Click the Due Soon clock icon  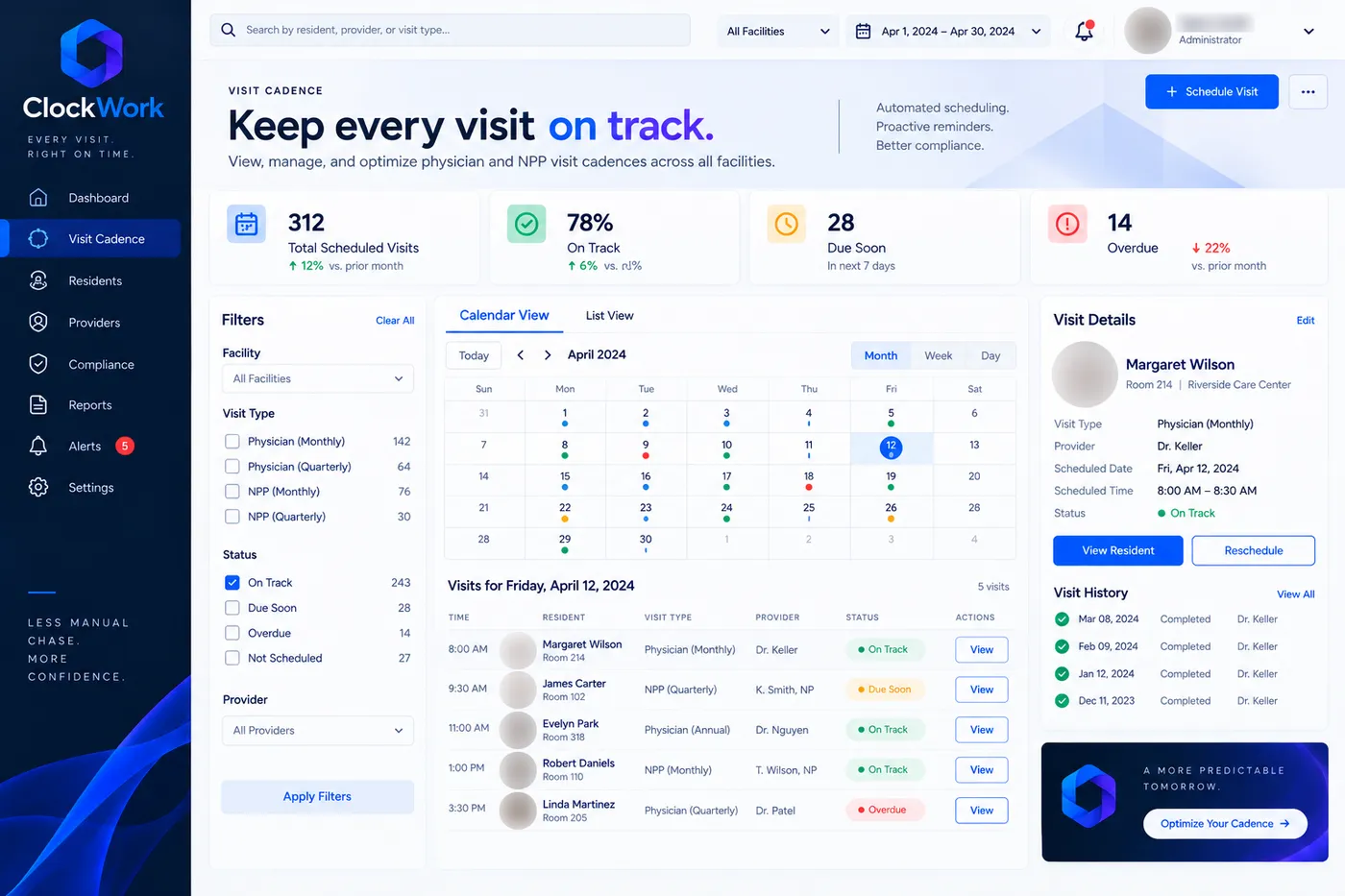click(786, 224)
